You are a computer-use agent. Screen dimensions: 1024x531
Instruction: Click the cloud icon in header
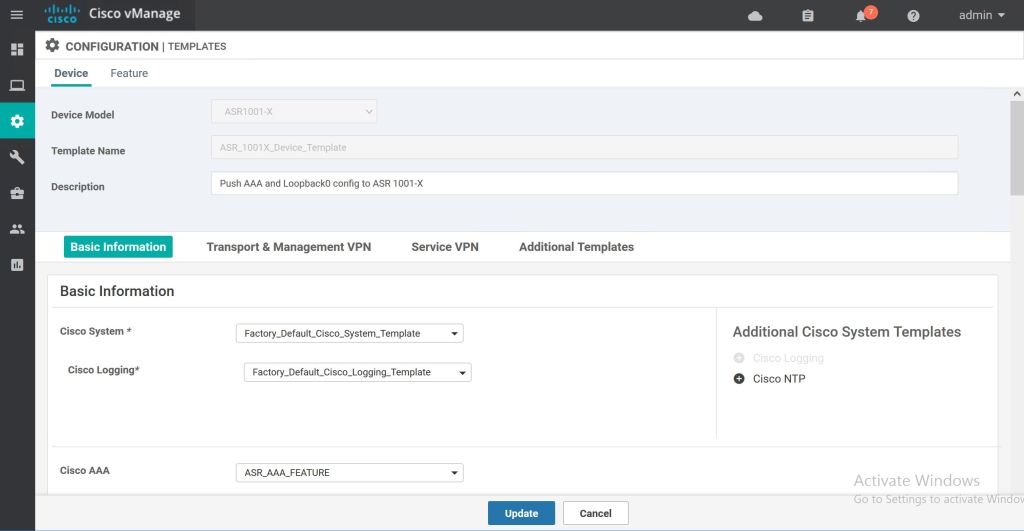click(755, 16)
